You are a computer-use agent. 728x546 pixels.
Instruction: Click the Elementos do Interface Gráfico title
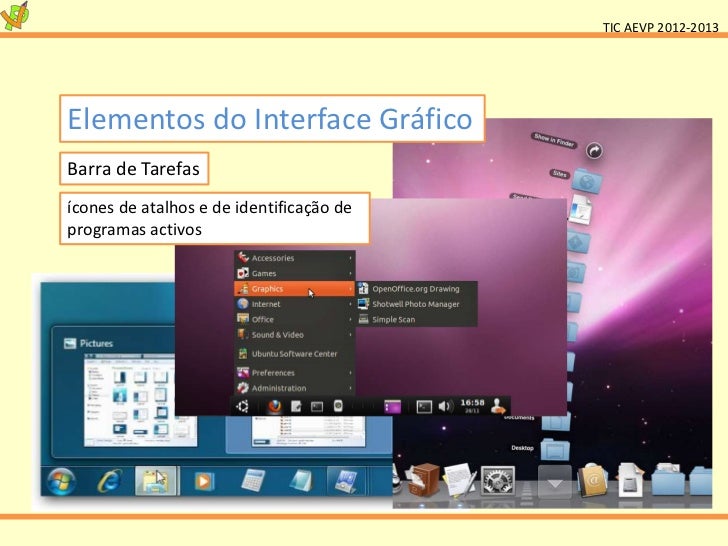pos(270,118)
